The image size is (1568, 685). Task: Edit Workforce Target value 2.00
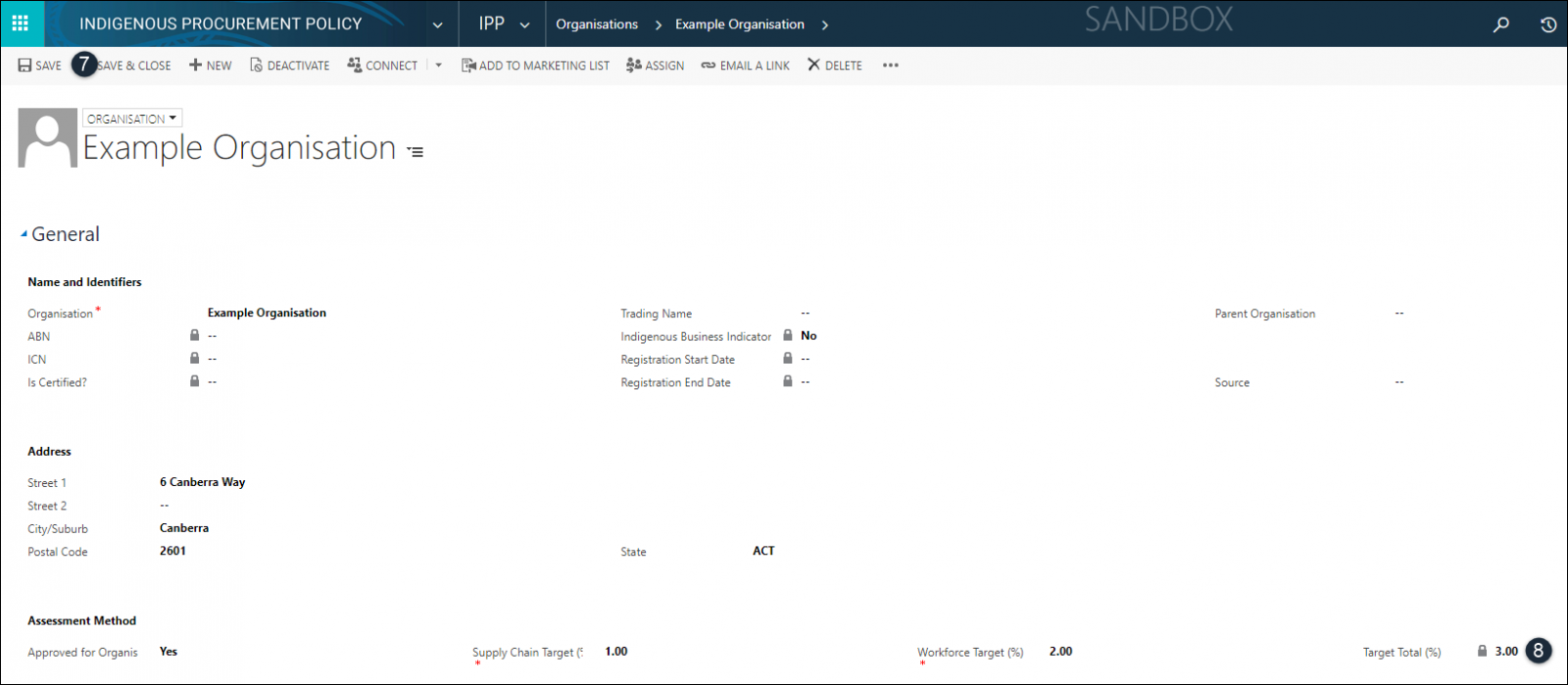1060,652
